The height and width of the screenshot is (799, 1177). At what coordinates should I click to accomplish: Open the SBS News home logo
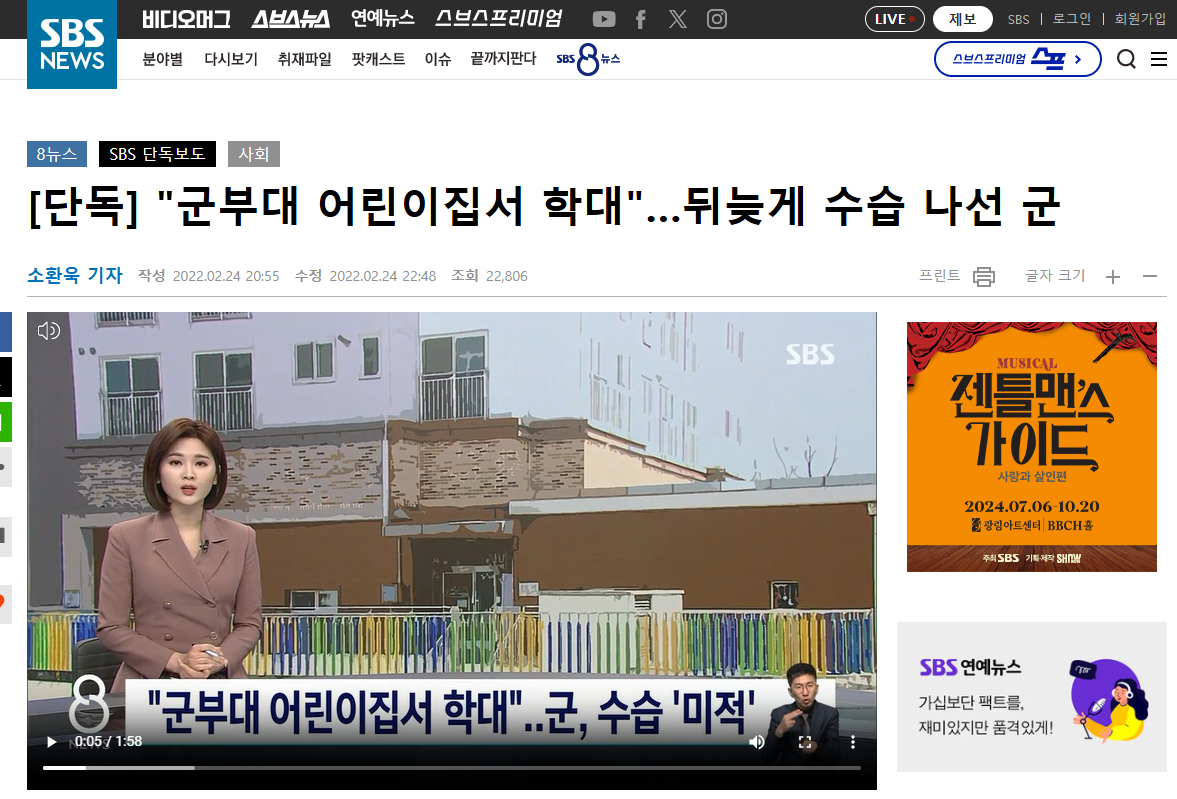click(72, 44)
